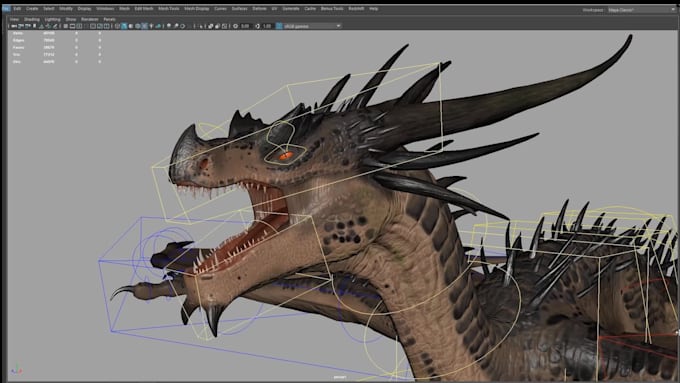
Task: Open the Curves menu
Action: (x=220, y=9)
